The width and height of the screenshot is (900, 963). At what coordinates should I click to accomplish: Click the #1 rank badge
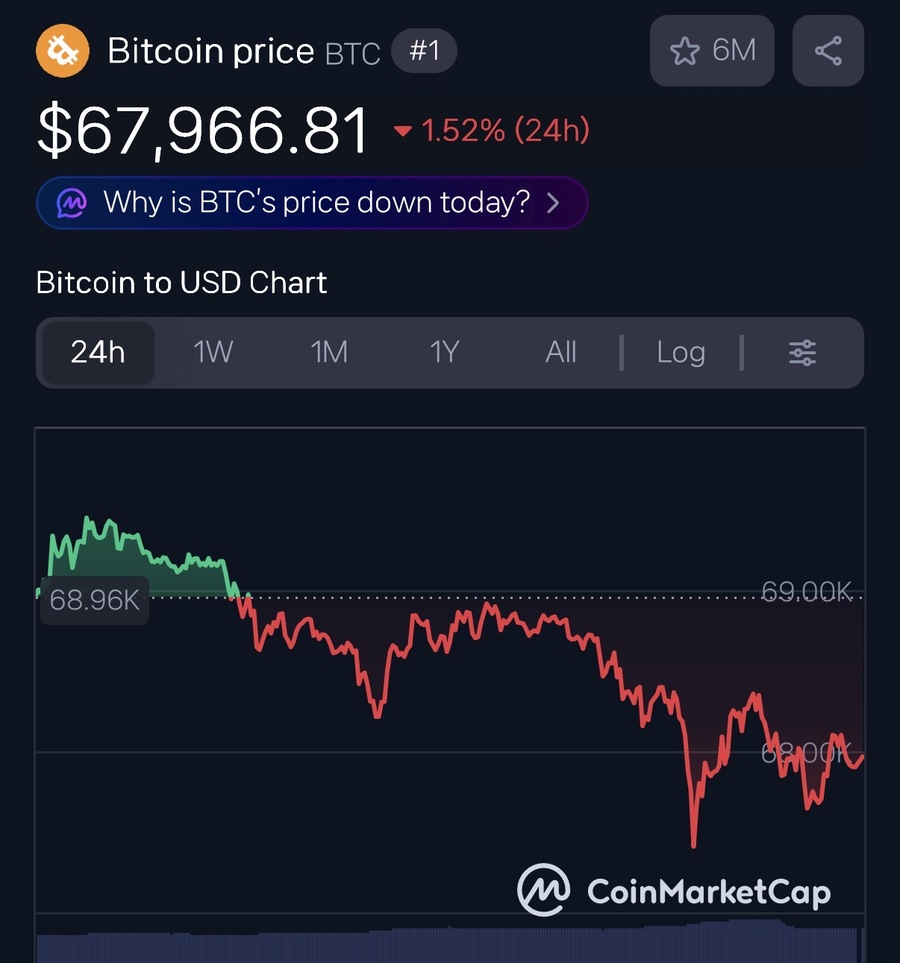click(x=424, y=50)
